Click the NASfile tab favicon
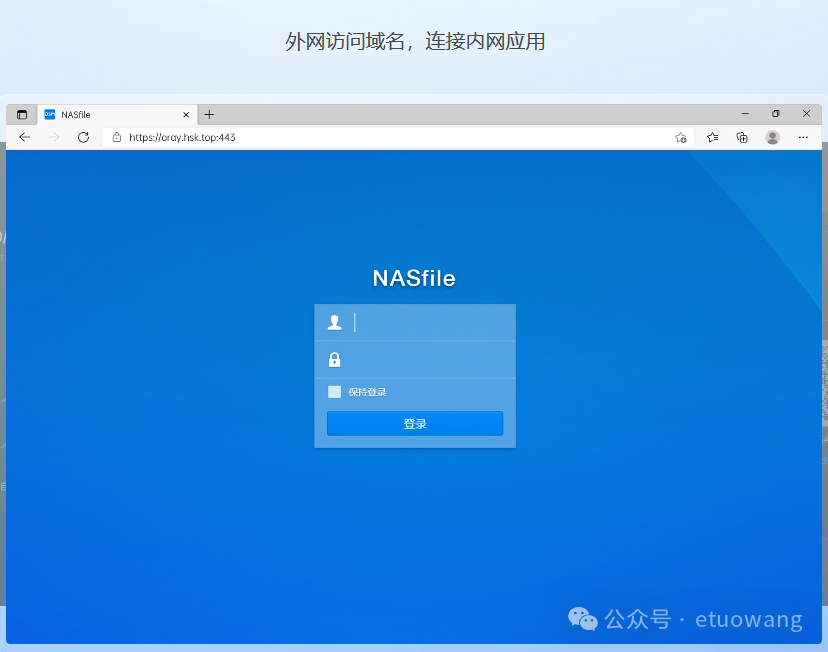828x652 pixels. (50, 115)
